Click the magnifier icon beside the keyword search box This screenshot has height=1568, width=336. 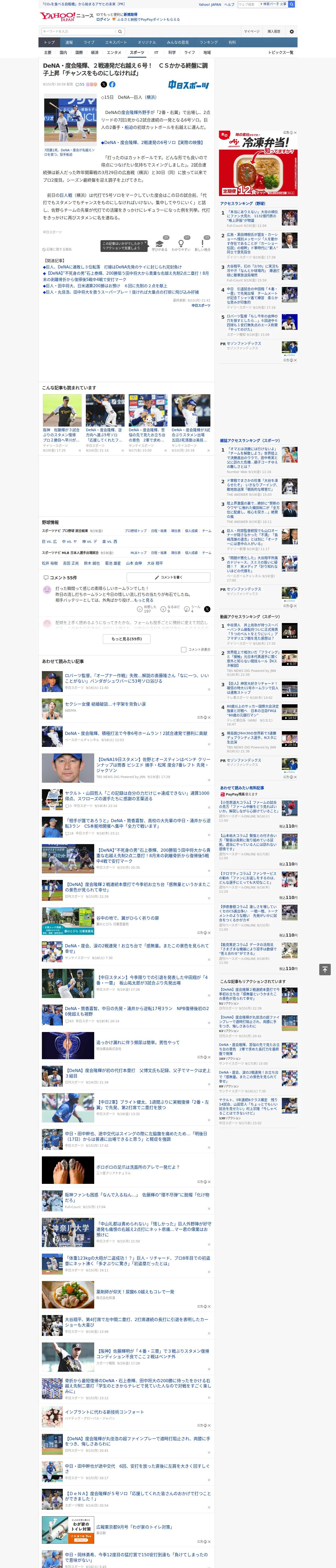[x=120, y=32]
